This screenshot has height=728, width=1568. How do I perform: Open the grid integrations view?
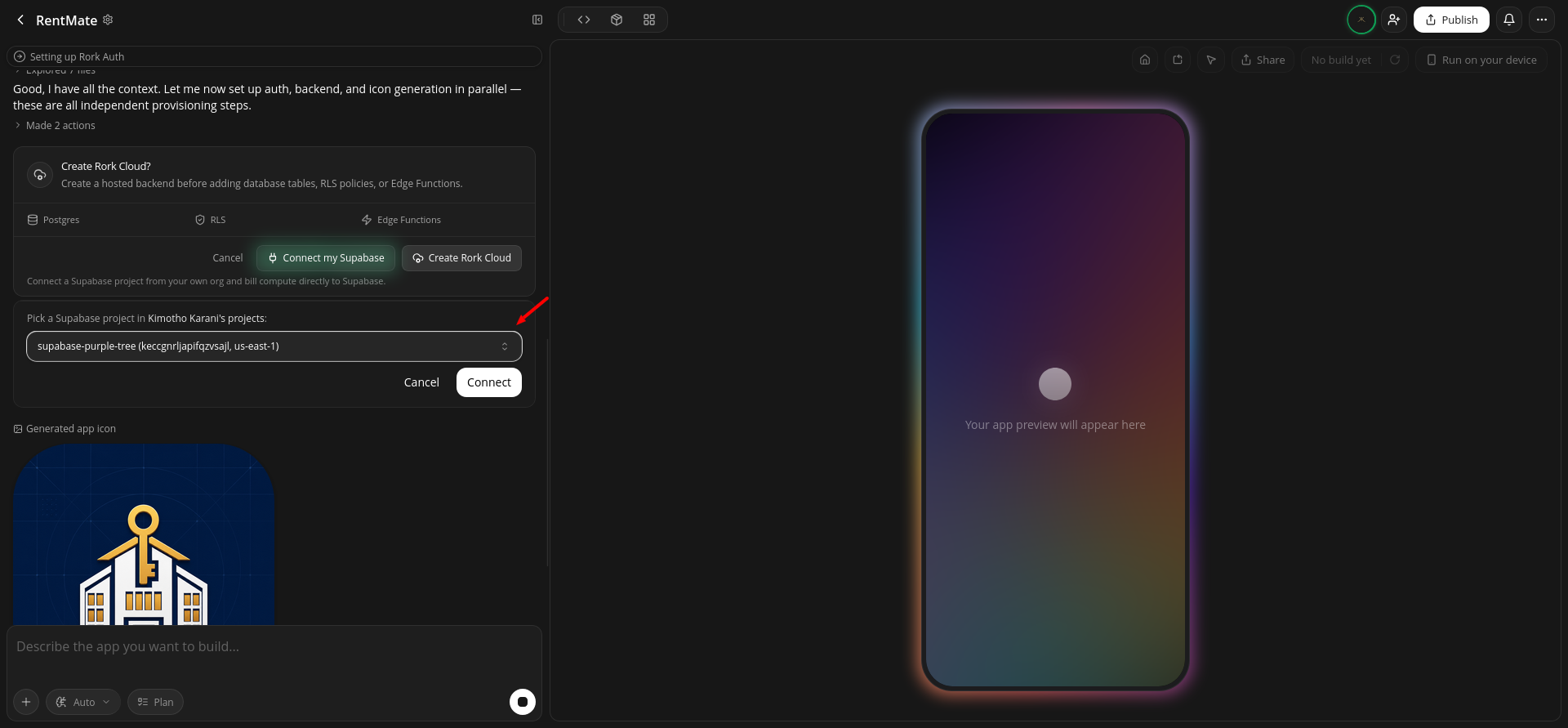pos(649,20)
